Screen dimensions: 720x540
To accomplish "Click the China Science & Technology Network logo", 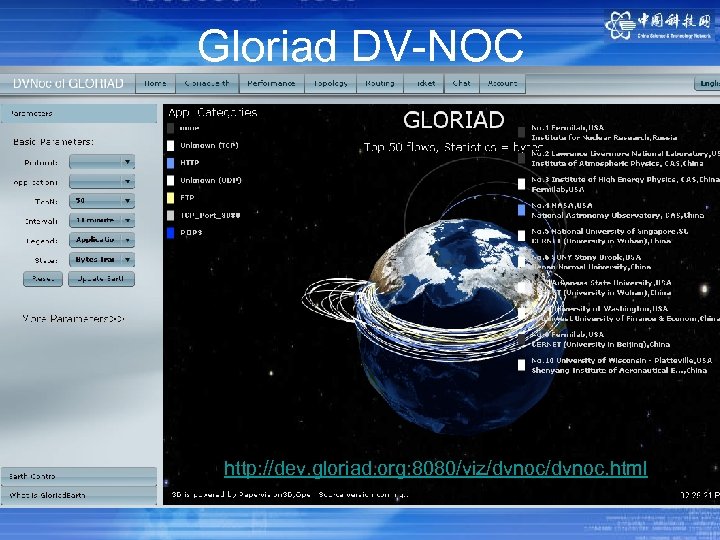I will click(659, 25).
